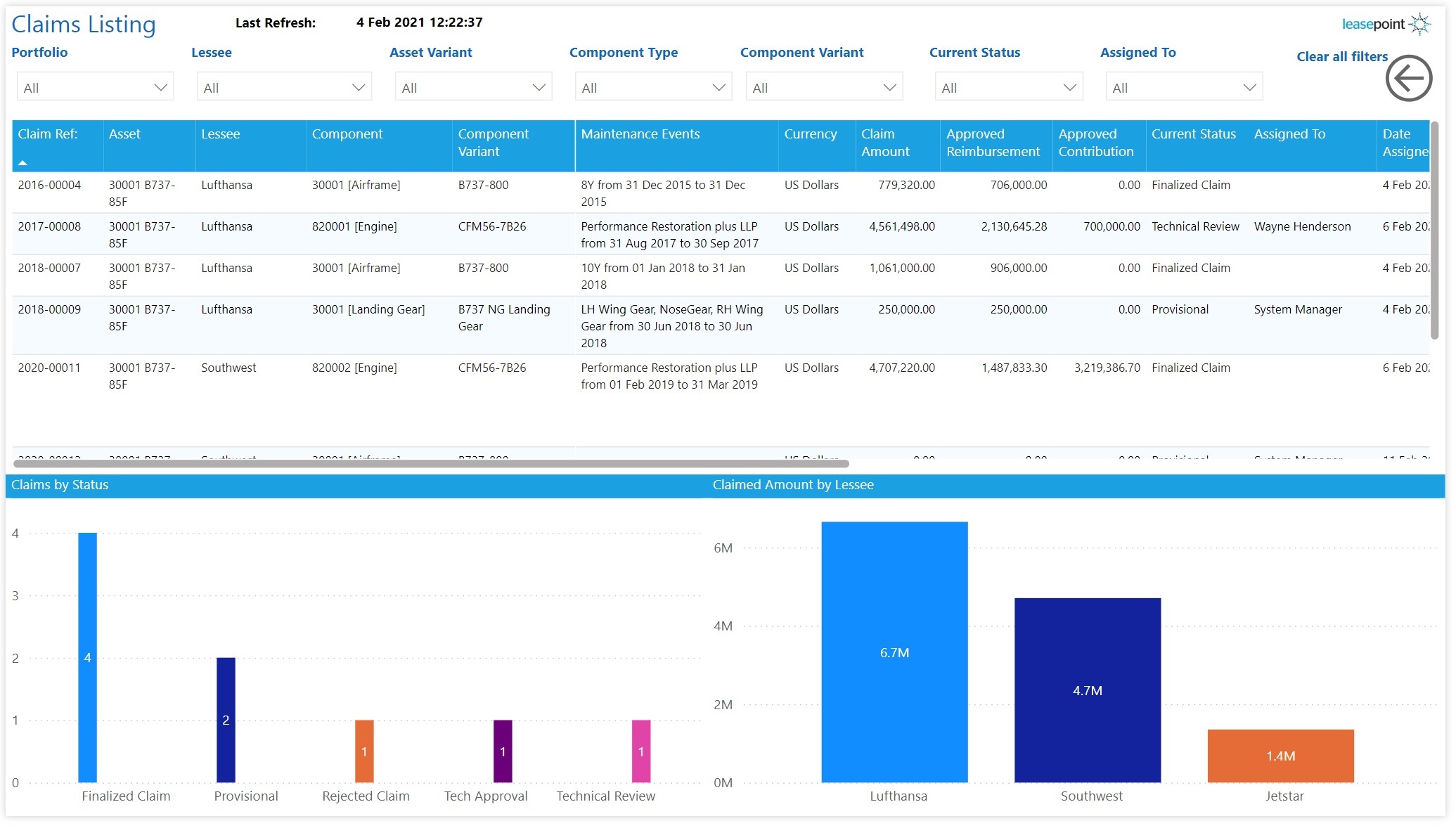Viewport: 1456px width, 828px height.
Task: Click claim amount 1,061,000.00
Action: point(902,268)
